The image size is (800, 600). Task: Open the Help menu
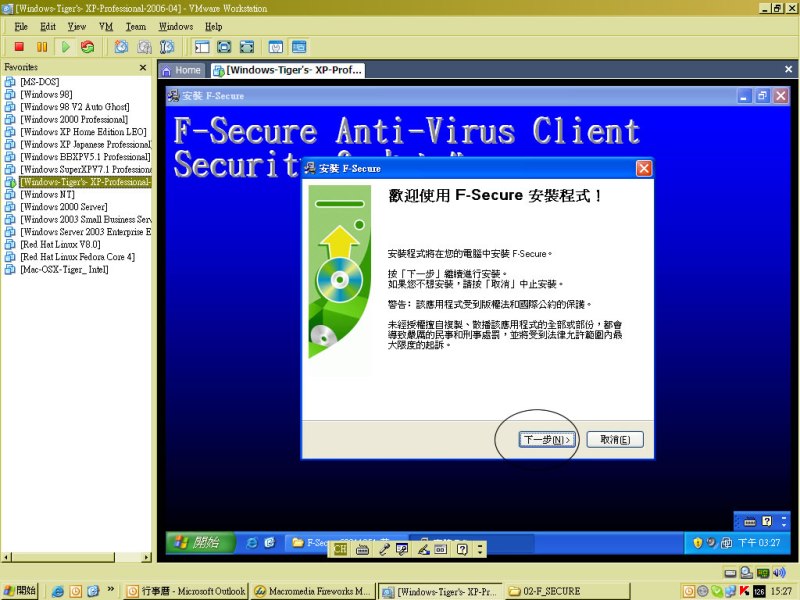(213, 27)
